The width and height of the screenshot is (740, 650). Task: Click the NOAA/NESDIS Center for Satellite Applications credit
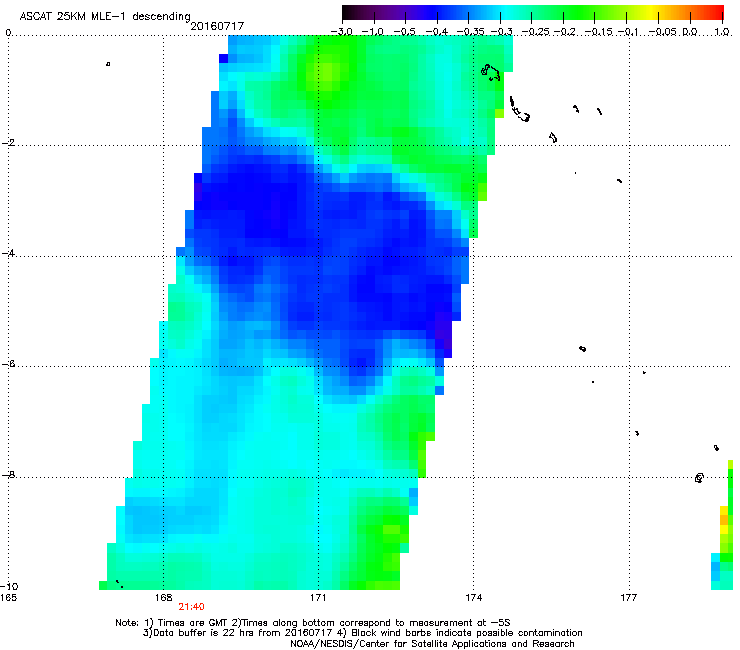click(432, 644)
